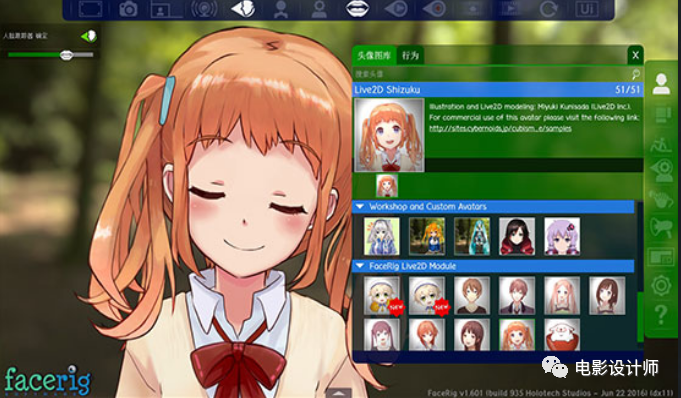The image size is (681, 398).
Task: Select the red-hooded dark-haired workshop avatar
Action: 517,236
